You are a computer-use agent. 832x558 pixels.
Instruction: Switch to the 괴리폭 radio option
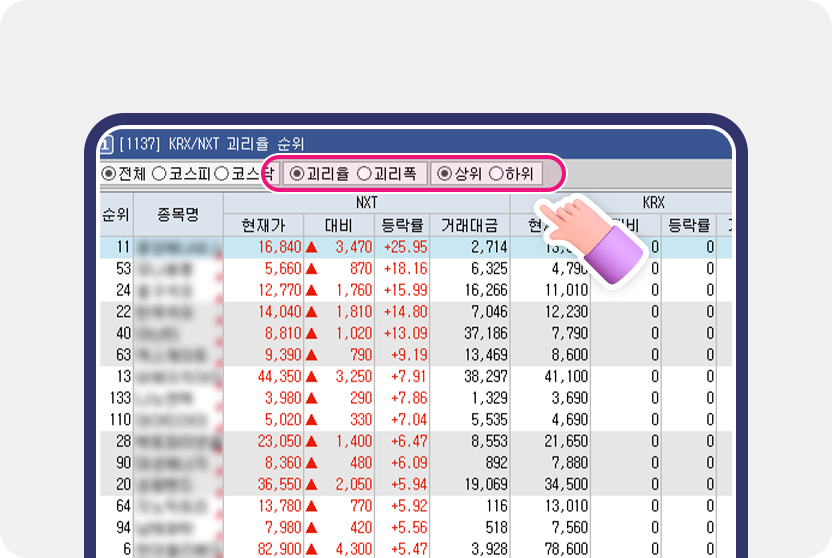(x=364, y=173)
